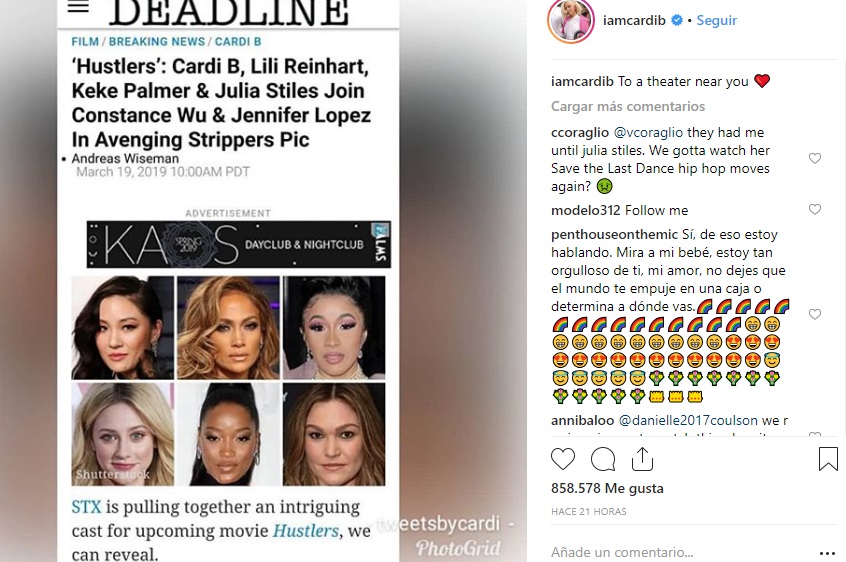846x562 pixels.
Task: Share the post via the upload arrow icon
Action: 642,459
